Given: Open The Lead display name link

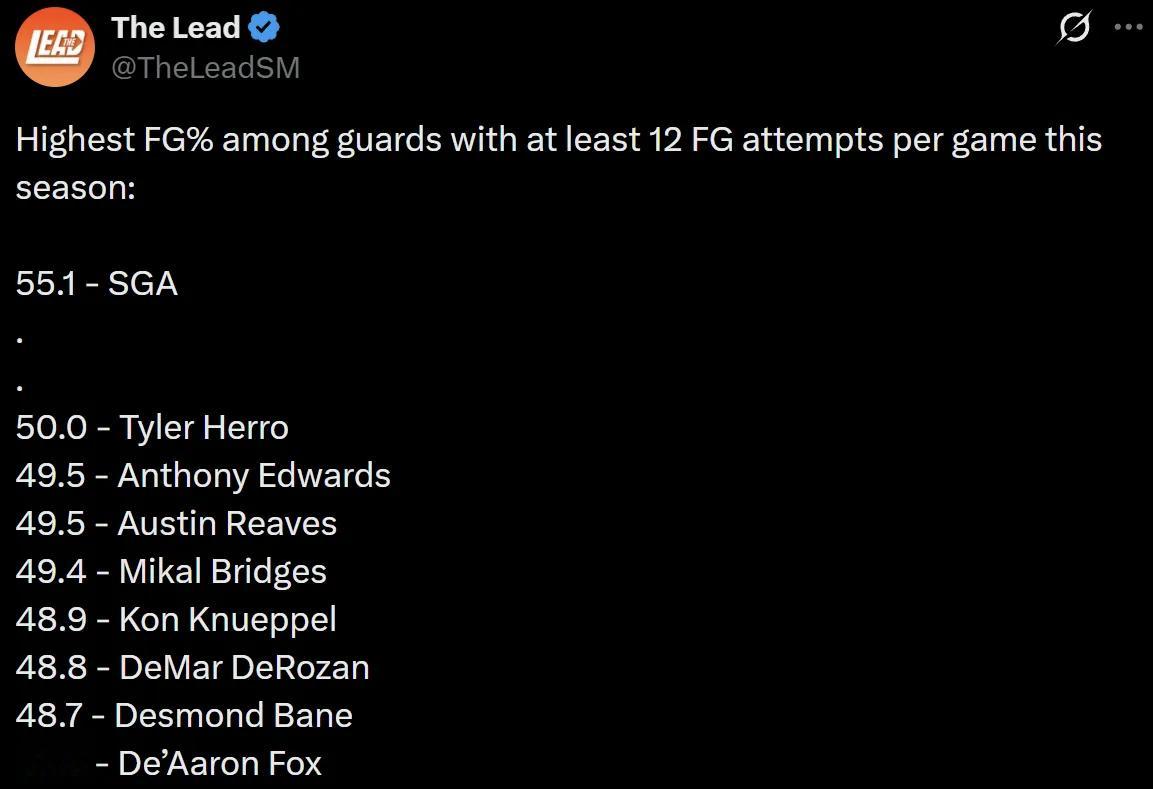Looking at the screenshot, I should pos(176,28).
